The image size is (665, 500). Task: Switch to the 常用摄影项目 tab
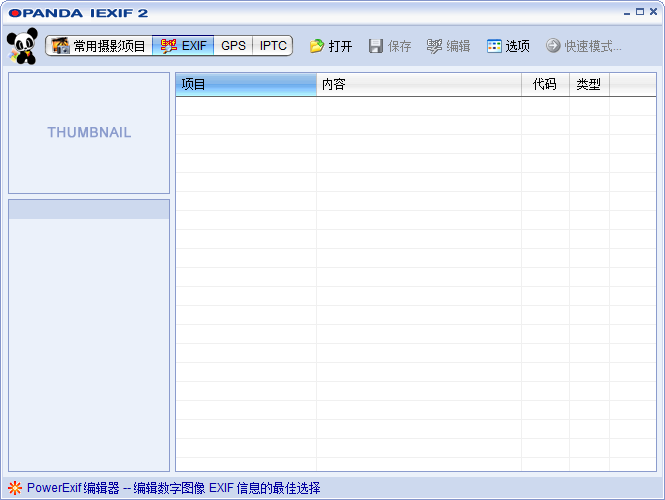[x=99, y=46]
